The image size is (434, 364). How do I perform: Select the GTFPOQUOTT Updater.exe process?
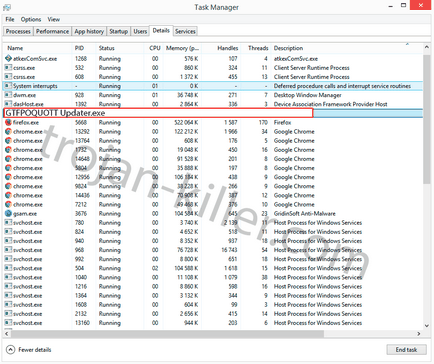(158, 113)
